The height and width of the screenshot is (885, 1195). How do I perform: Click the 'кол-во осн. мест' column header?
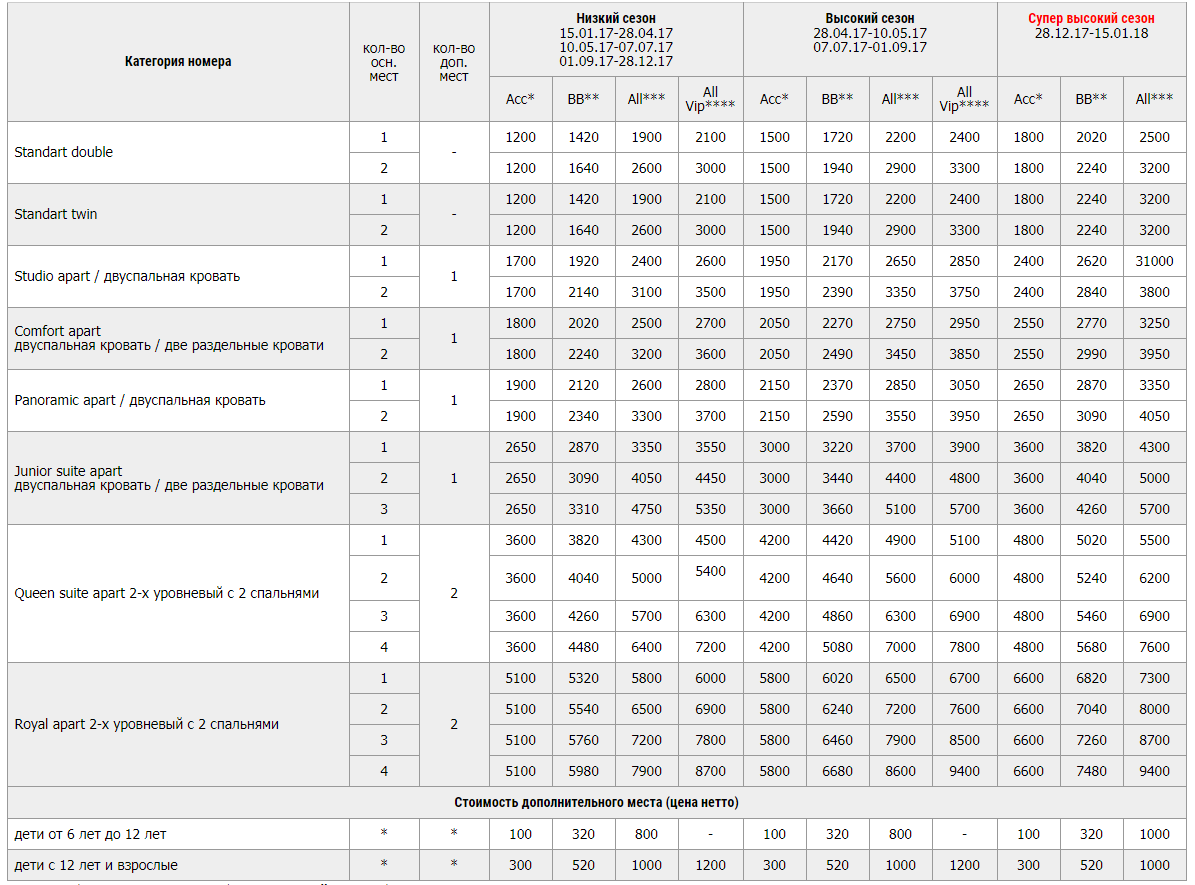coord(384,62)
